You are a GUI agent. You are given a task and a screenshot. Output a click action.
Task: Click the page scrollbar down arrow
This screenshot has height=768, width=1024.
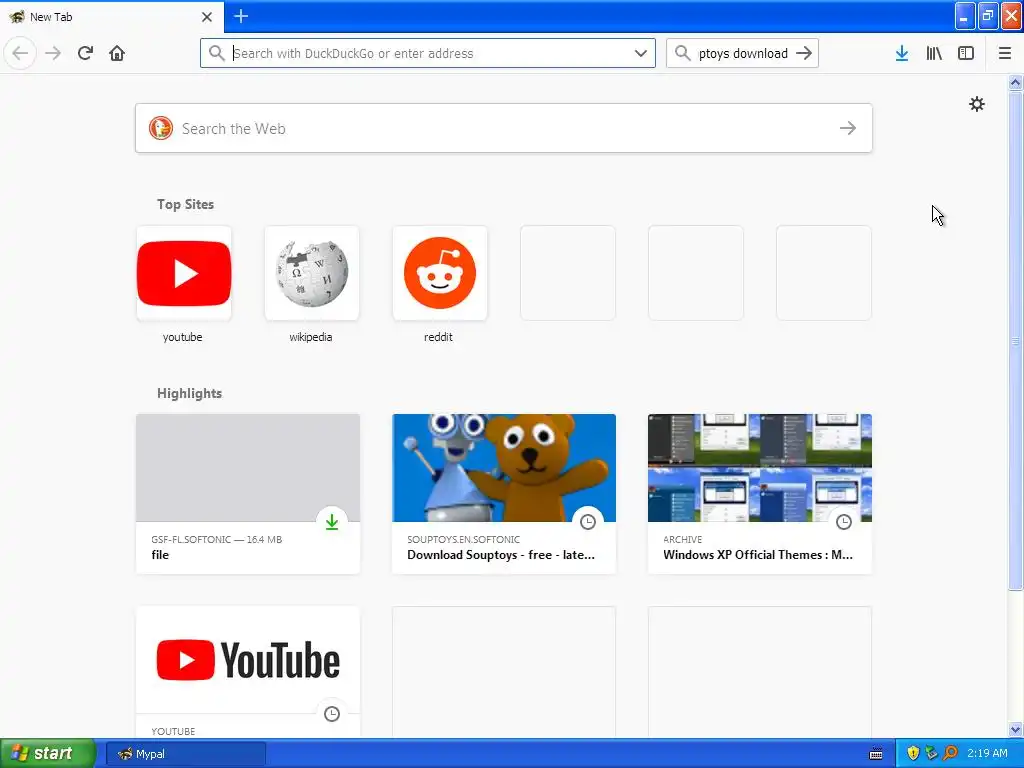point(1015,729)
